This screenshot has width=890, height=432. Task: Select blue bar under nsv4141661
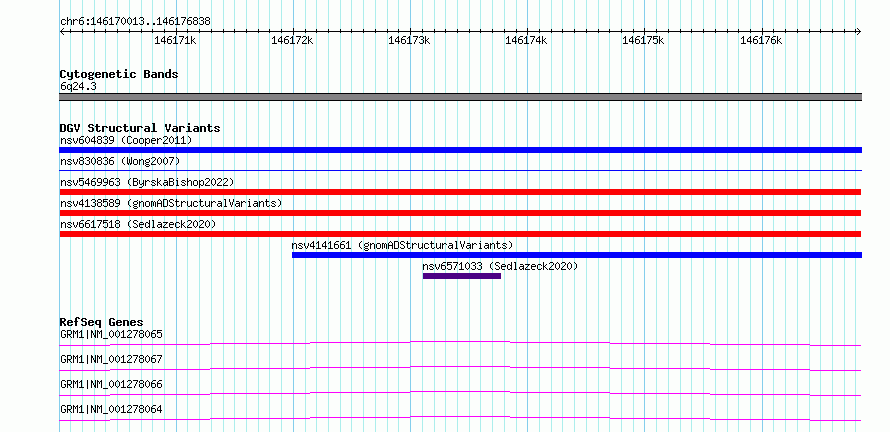point(577,255)
